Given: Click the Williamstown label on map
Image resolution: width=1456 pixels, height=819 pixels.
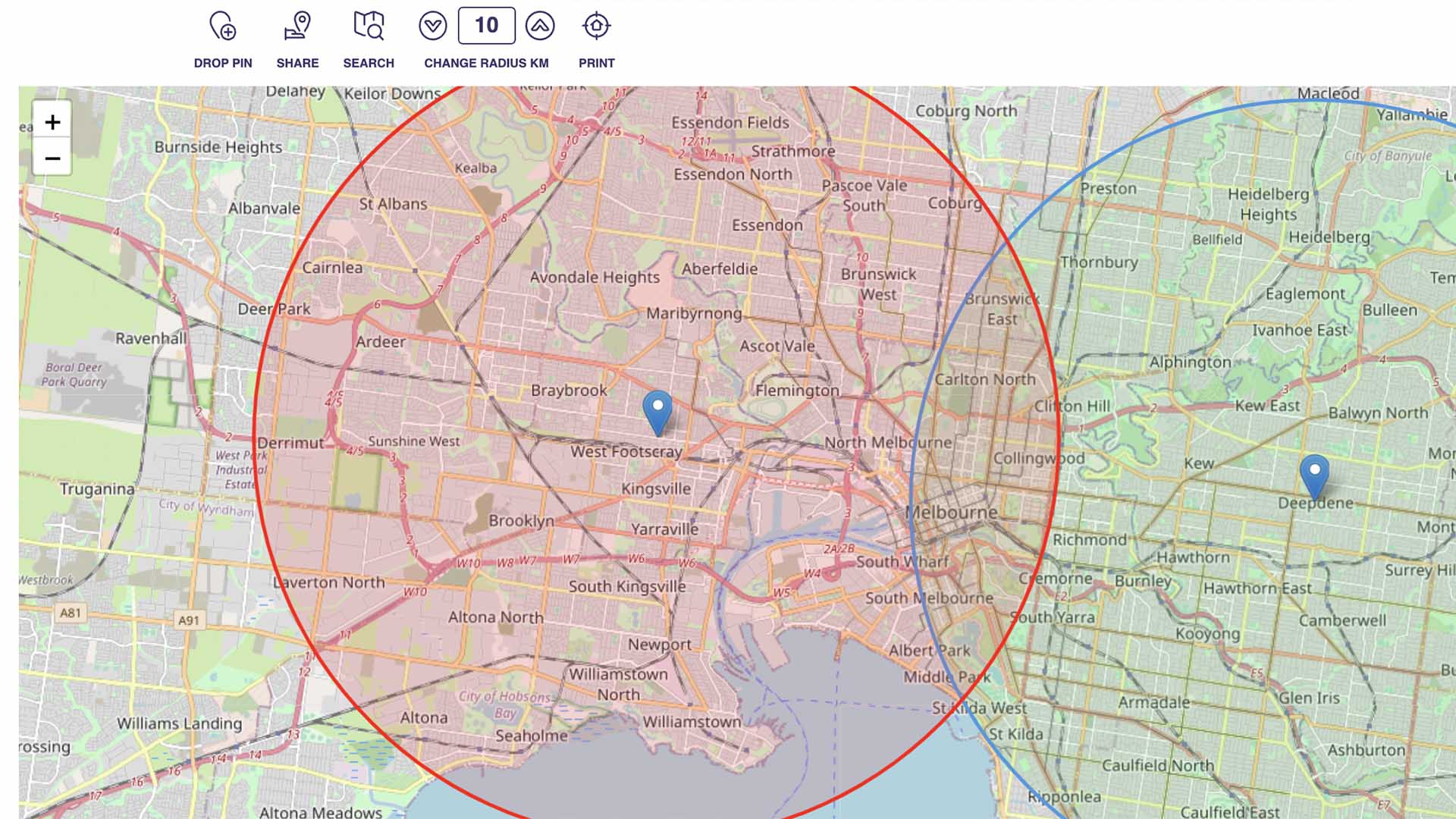Looking at the screenshot, I should click(x=692, y=722).
